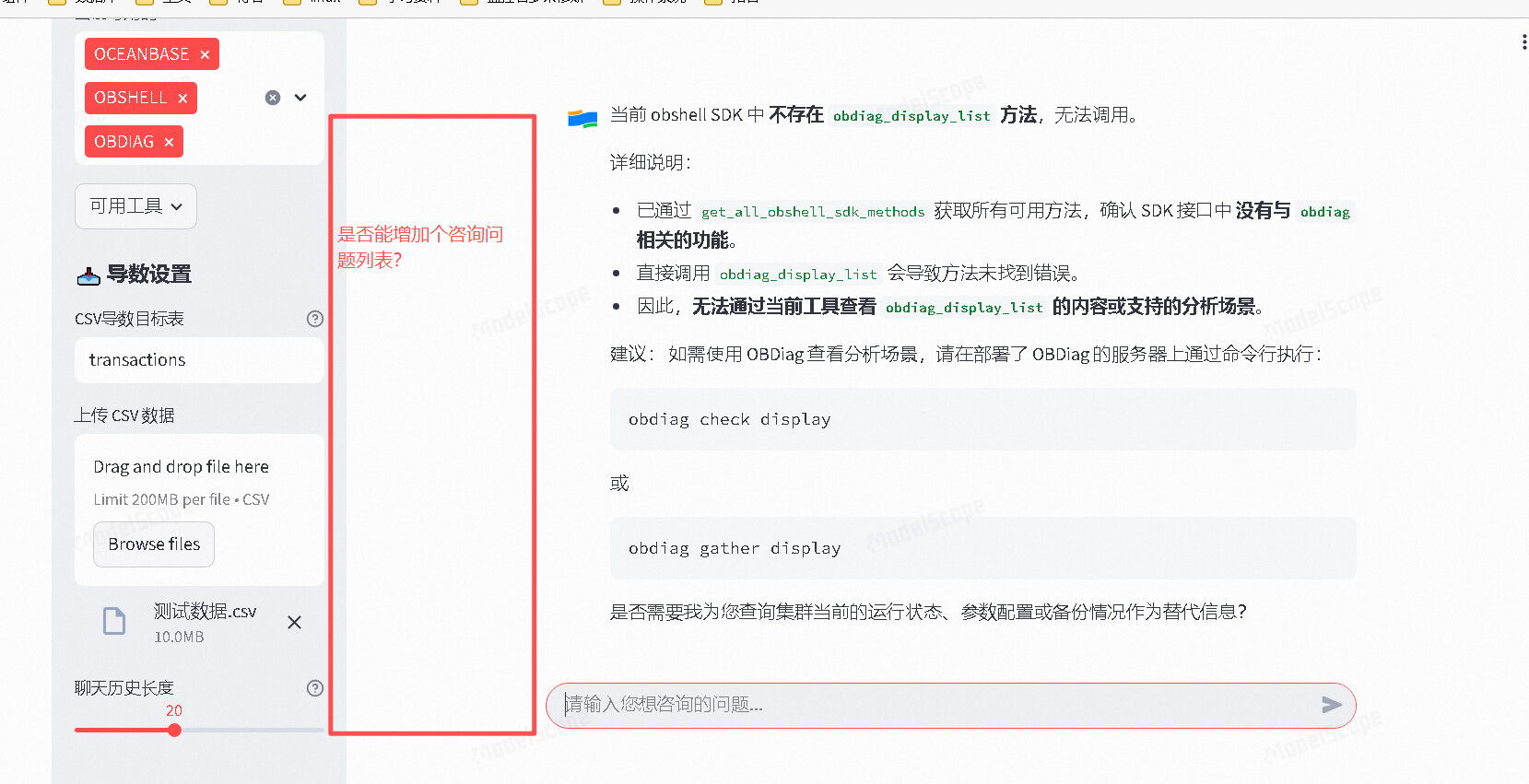This screenshot has width=1529, height=784.
Task: Click the 10.0MB file size text
Action: tap(179, 637)
